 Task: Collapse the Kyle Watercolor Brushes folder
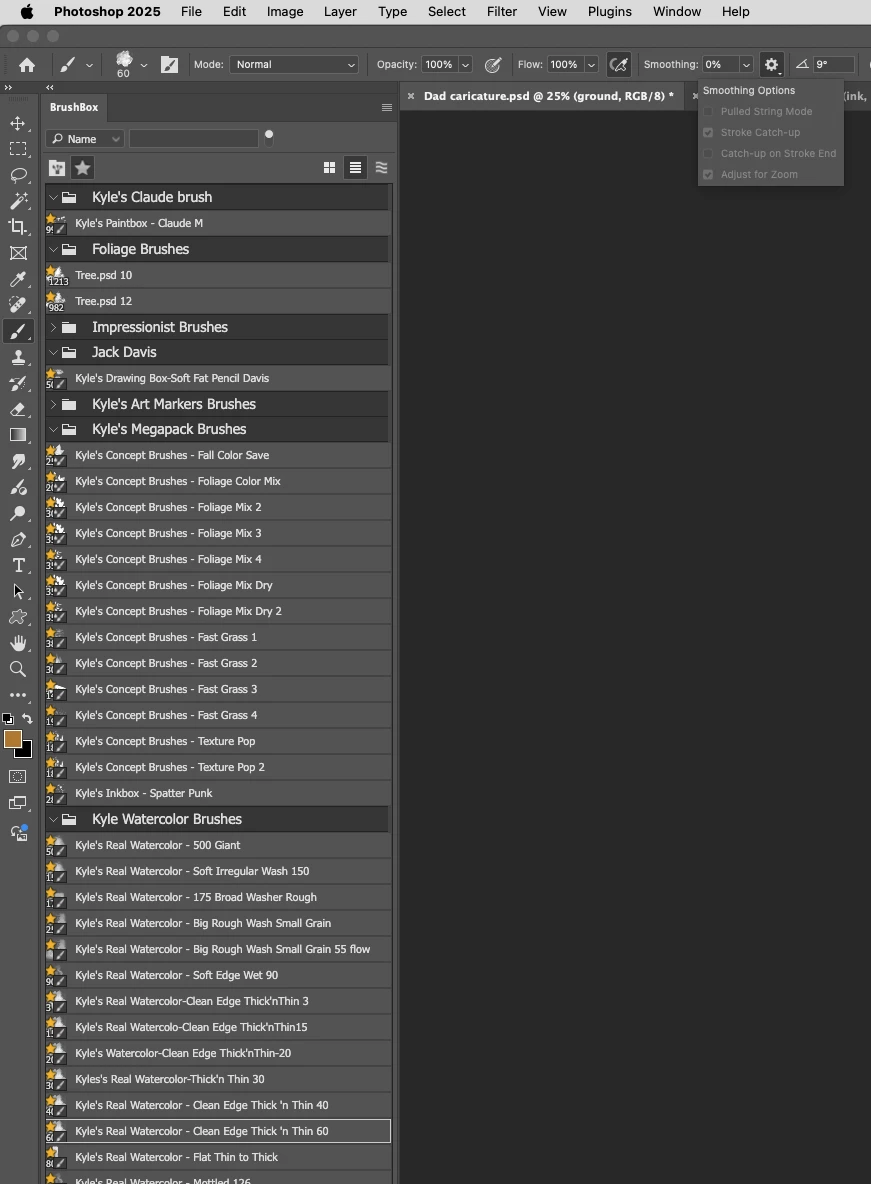53,819
